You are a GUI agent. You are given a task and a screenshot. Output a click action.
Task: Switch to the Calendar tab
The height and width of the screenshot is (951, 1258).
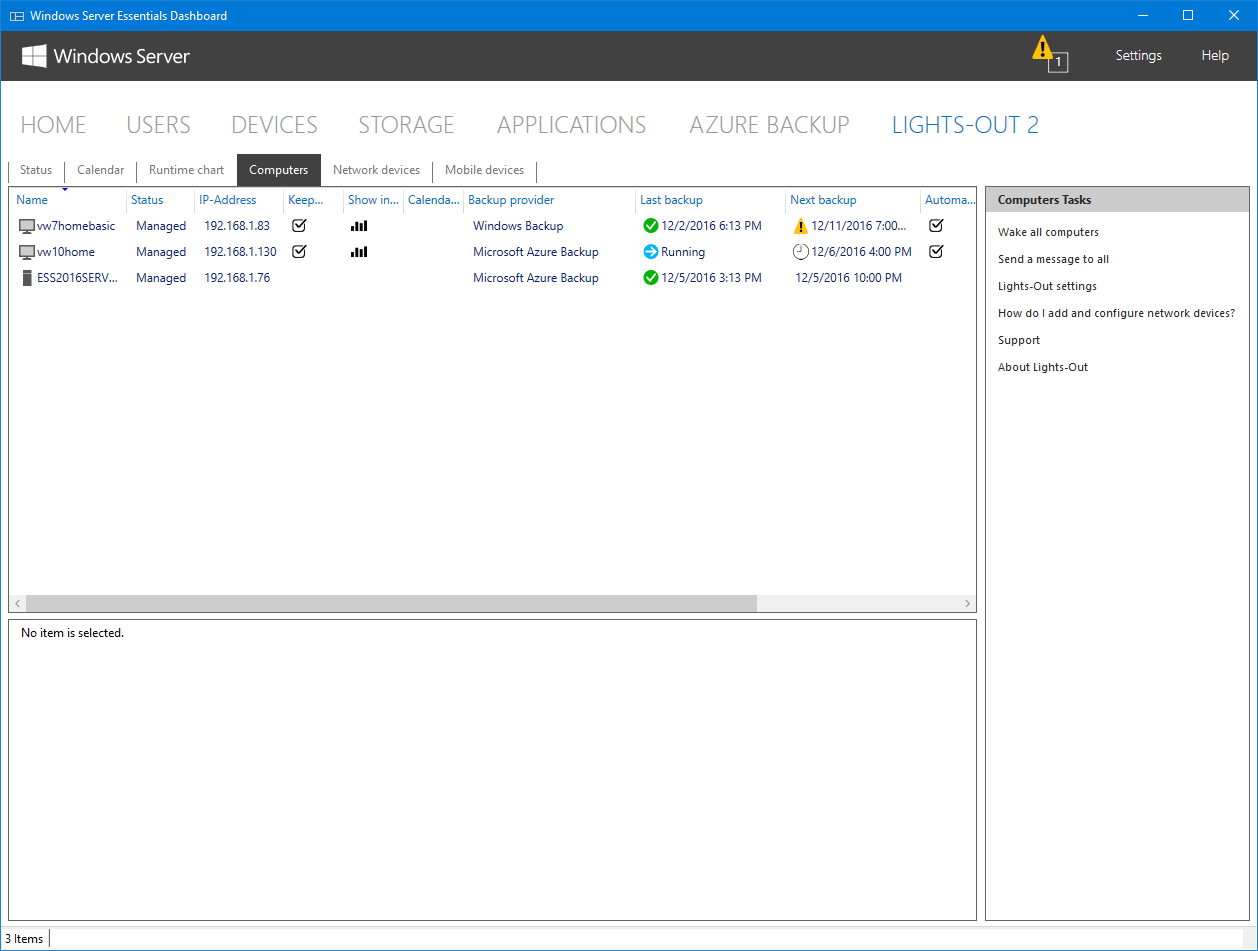pyautogui.click(x=101, y=170)
